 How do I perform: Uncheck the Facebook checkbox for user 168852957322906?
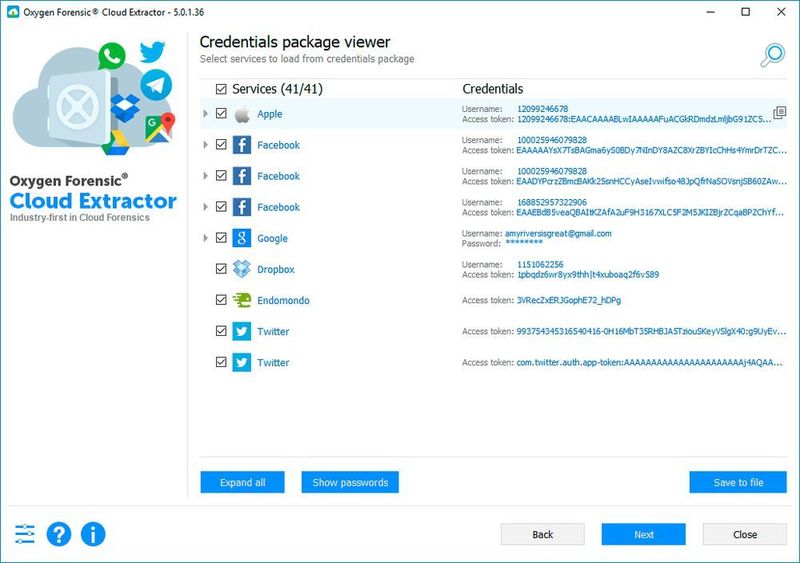(x=221, y=207)
